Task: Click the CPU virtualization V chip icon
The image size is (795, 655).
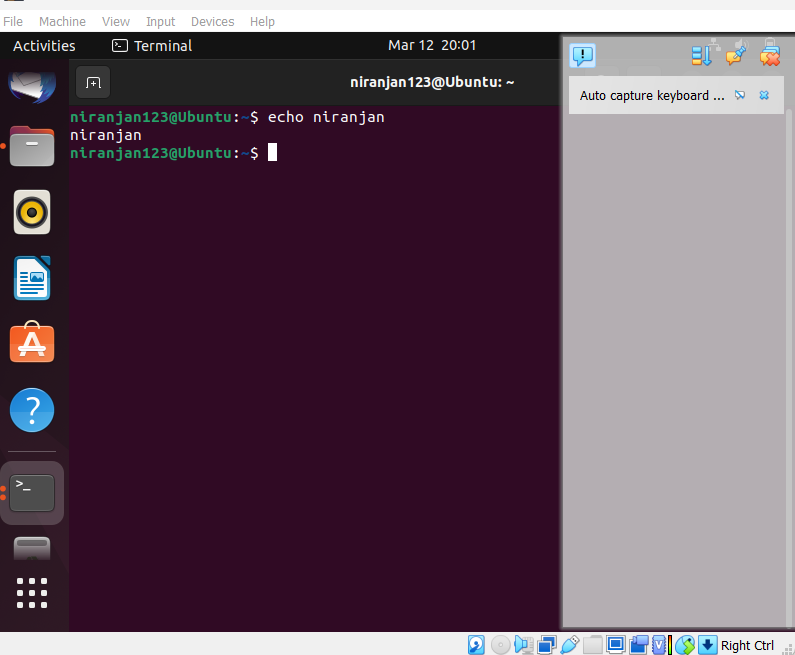Action: click(659, 645)
